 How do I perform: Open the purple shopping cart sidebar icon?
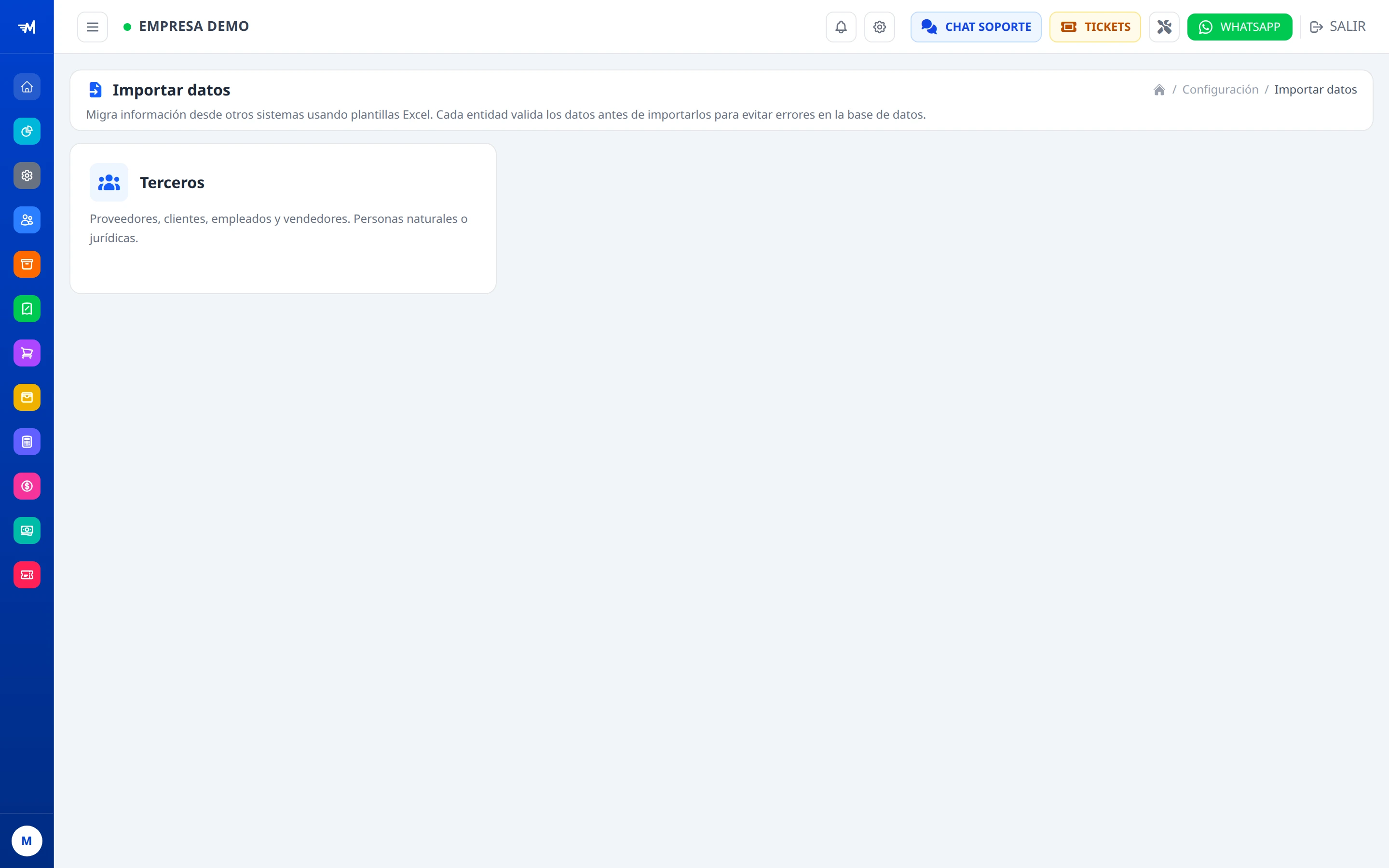27,353
